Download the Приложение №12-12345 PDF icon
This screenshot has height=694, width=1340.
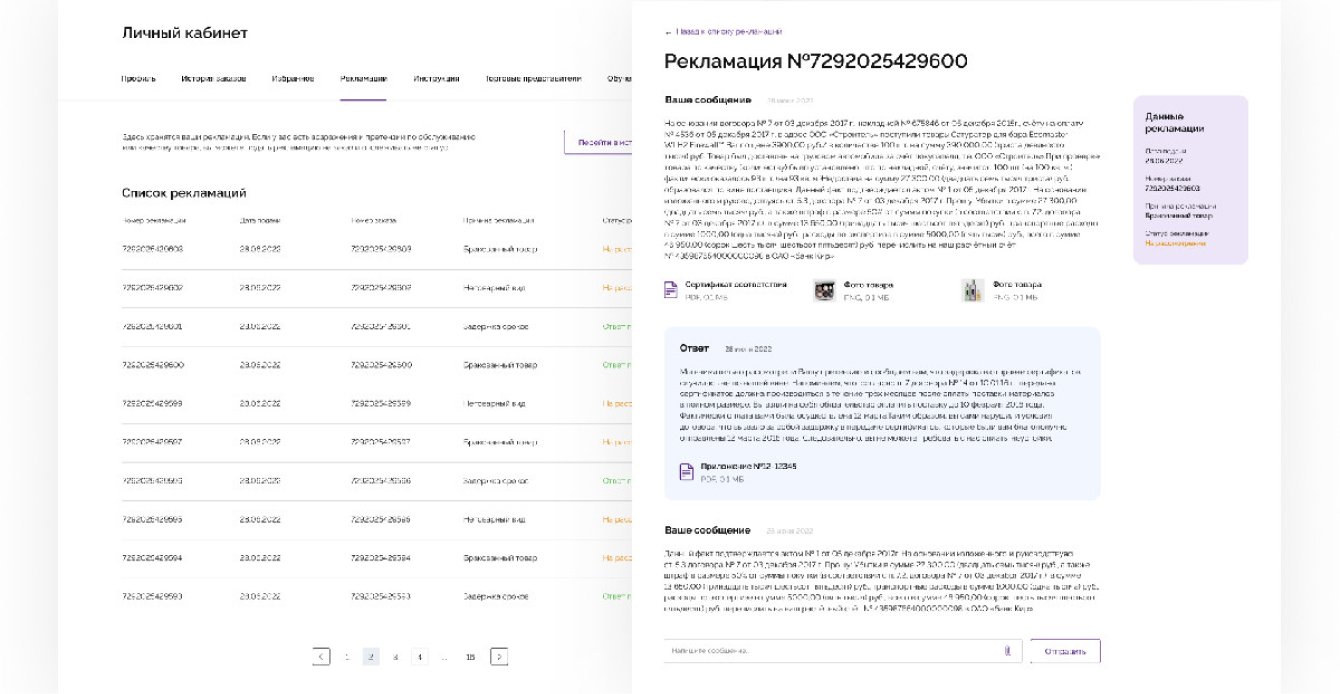[x=686, y=471]
